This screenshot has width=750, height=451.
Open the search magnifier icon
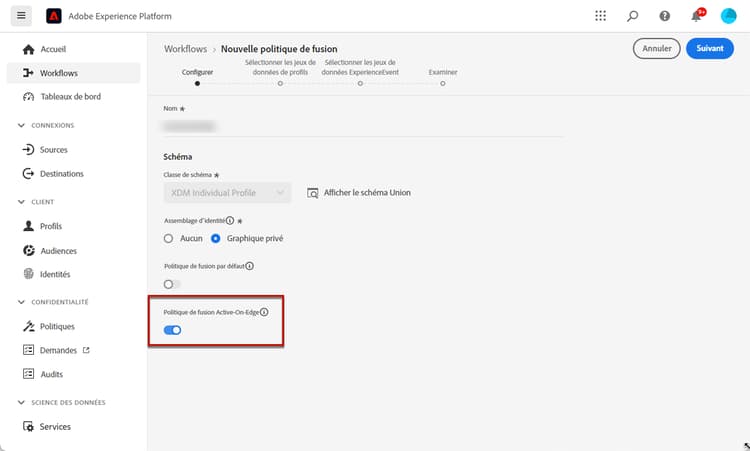click(x=632, y=16)
